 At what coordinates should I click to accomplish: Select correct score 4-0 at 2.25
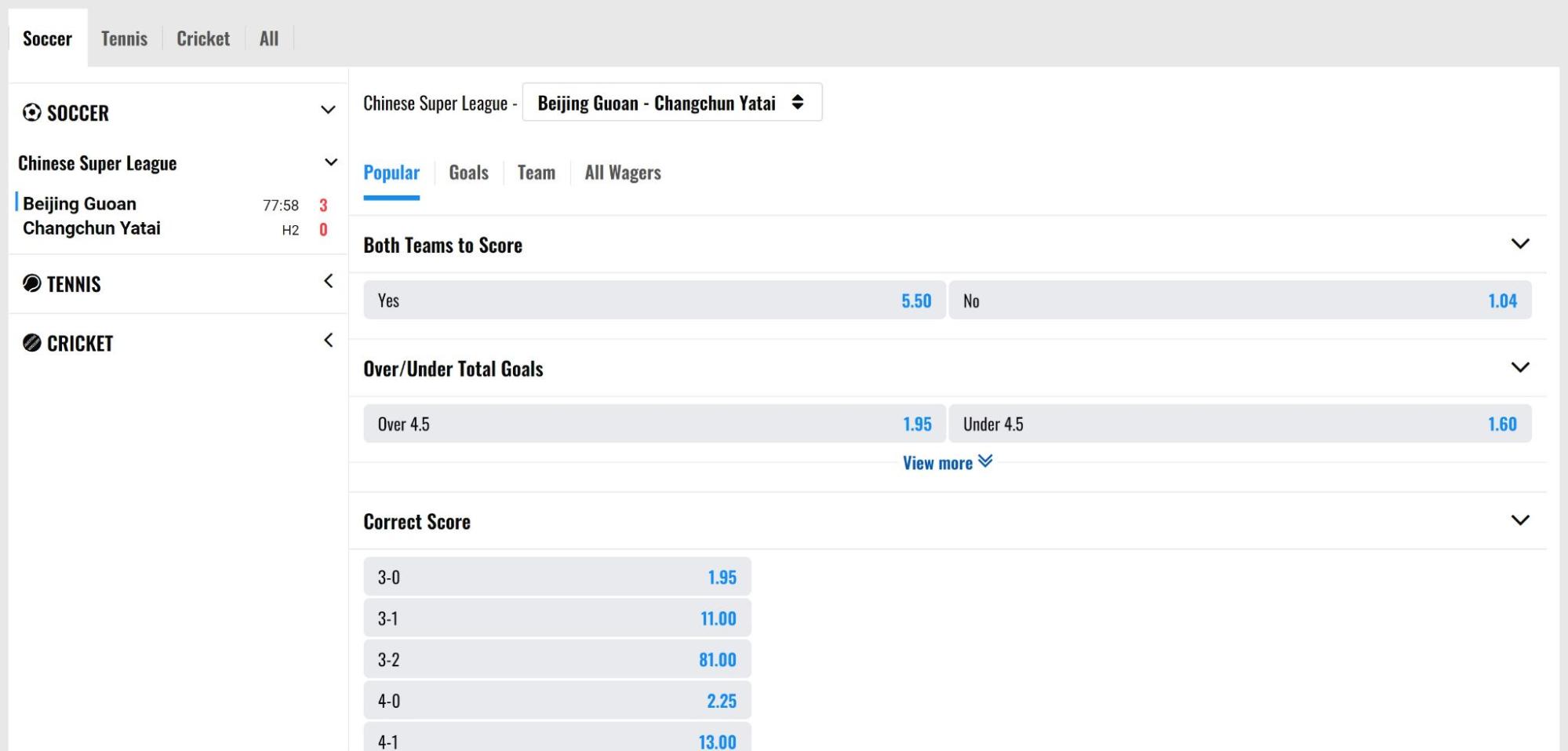point(557,701)
